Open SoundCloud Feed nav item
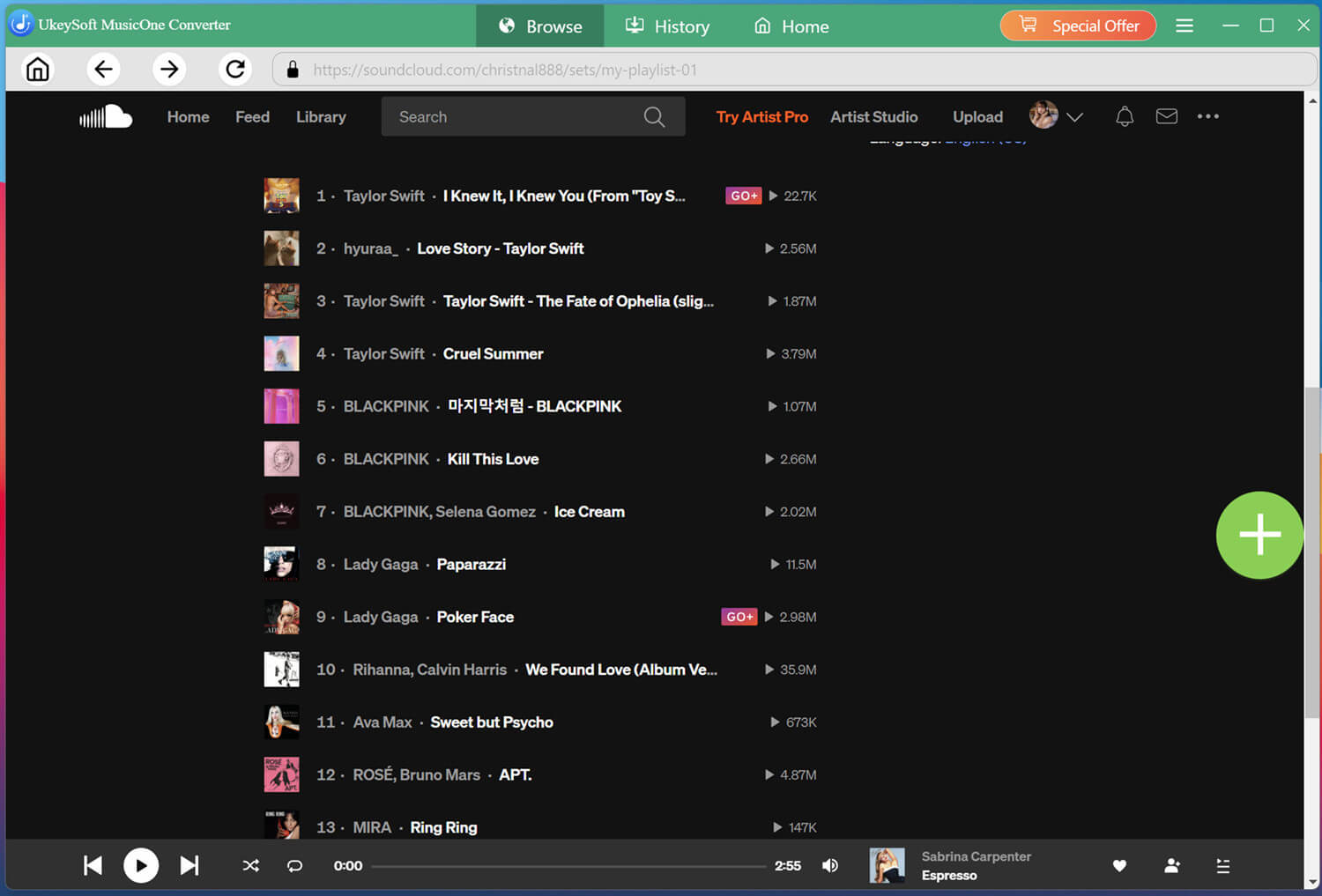Viewport: 1322px width, 896px height. click(252, 116)
